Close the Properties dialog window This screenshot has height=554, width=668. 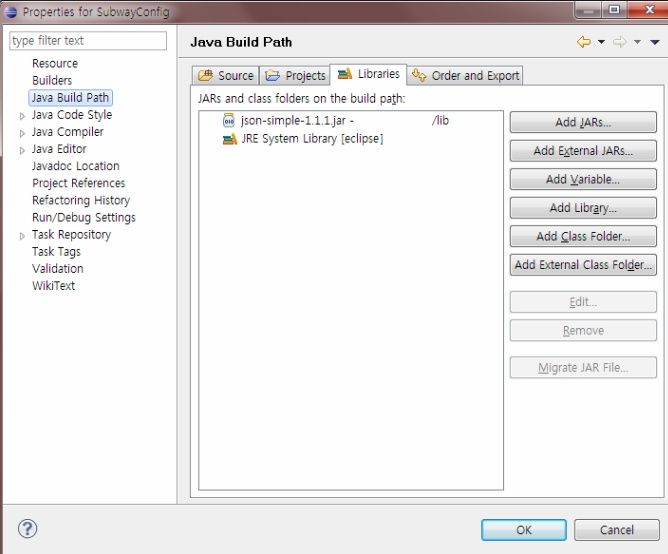[x=648, y=9]
